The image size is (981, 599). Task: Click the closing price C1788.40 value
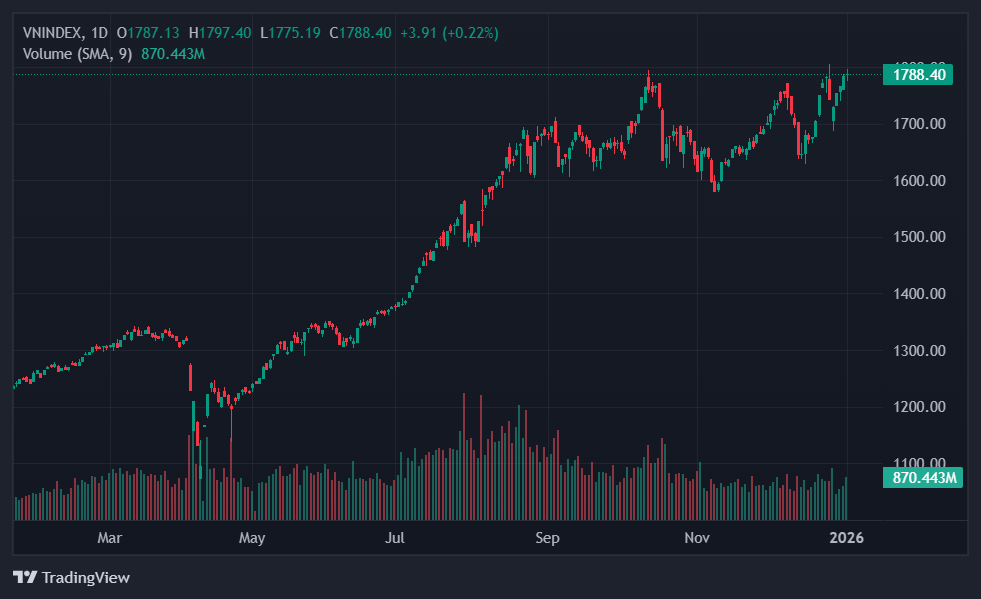click(360, 33)
